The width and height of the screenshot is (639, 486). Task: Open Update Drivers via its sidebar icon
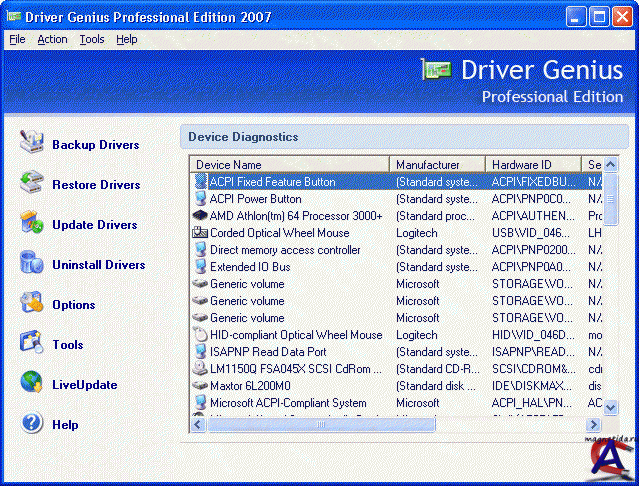(x=32, y=223)
